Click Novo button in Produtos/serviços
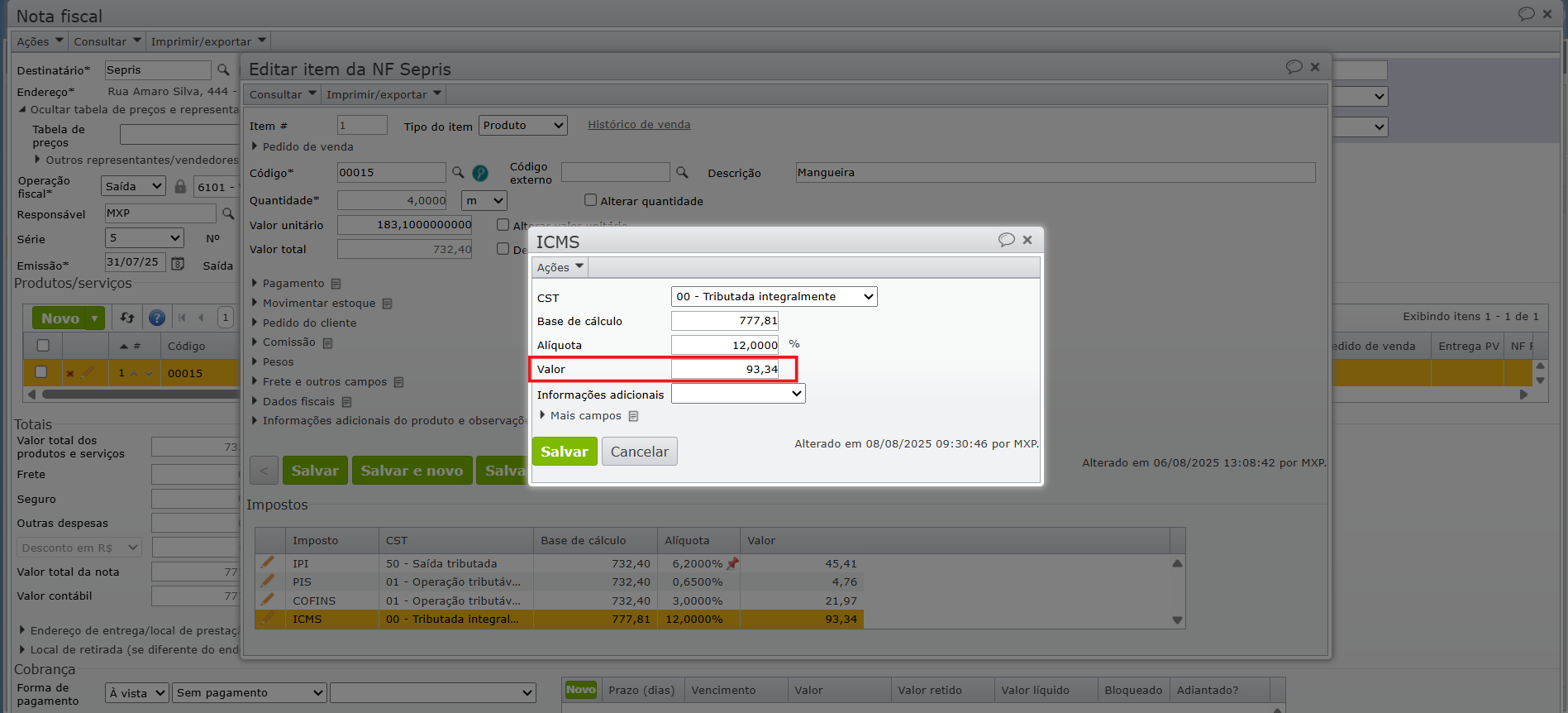This screenshot has width=1568, height=713. click(x=60, y=318)
